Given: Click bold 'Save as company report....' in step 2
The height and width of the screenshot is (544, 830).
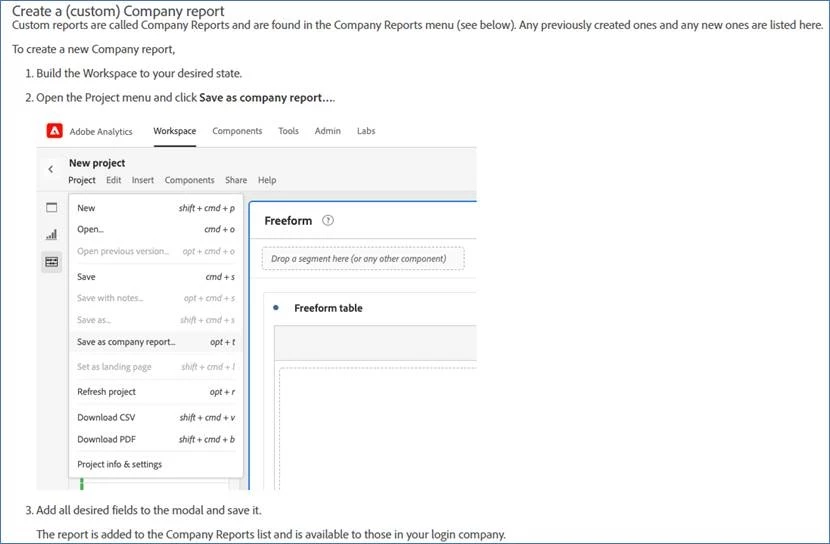Looking at the screenshot, I should pyautogui.click(x=267, y=97).
